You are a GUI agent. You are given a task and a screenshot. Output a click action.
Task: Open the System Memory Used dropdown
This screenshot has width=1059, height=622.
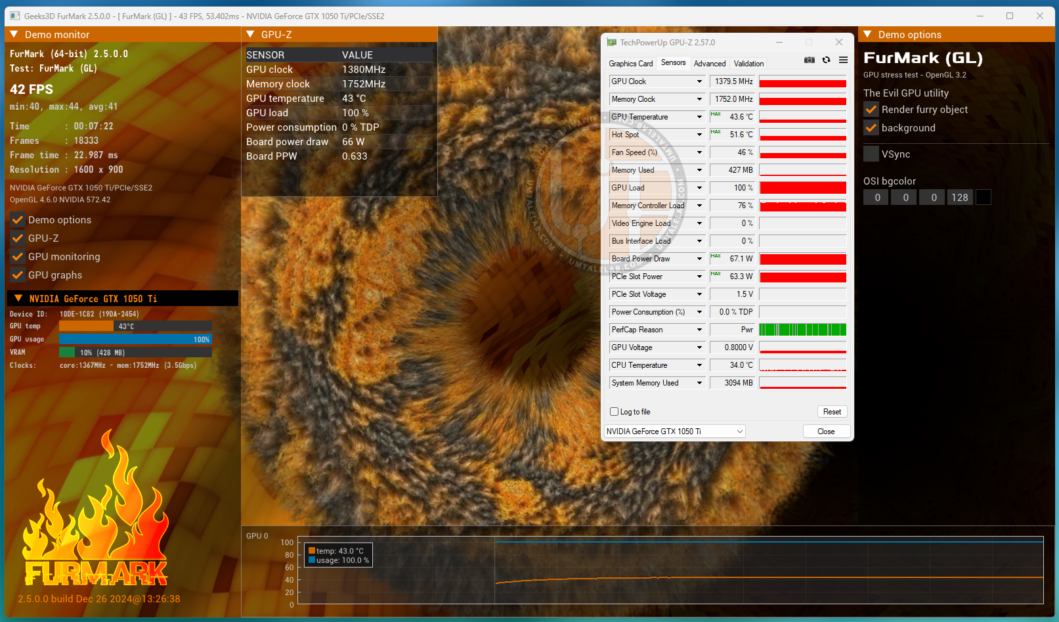point(699,383)
